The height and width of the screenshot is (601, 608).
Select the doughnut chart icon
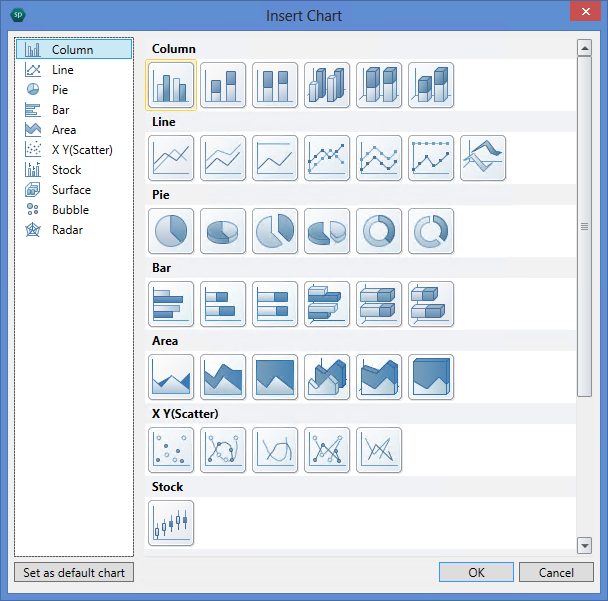tap(379, 231)
